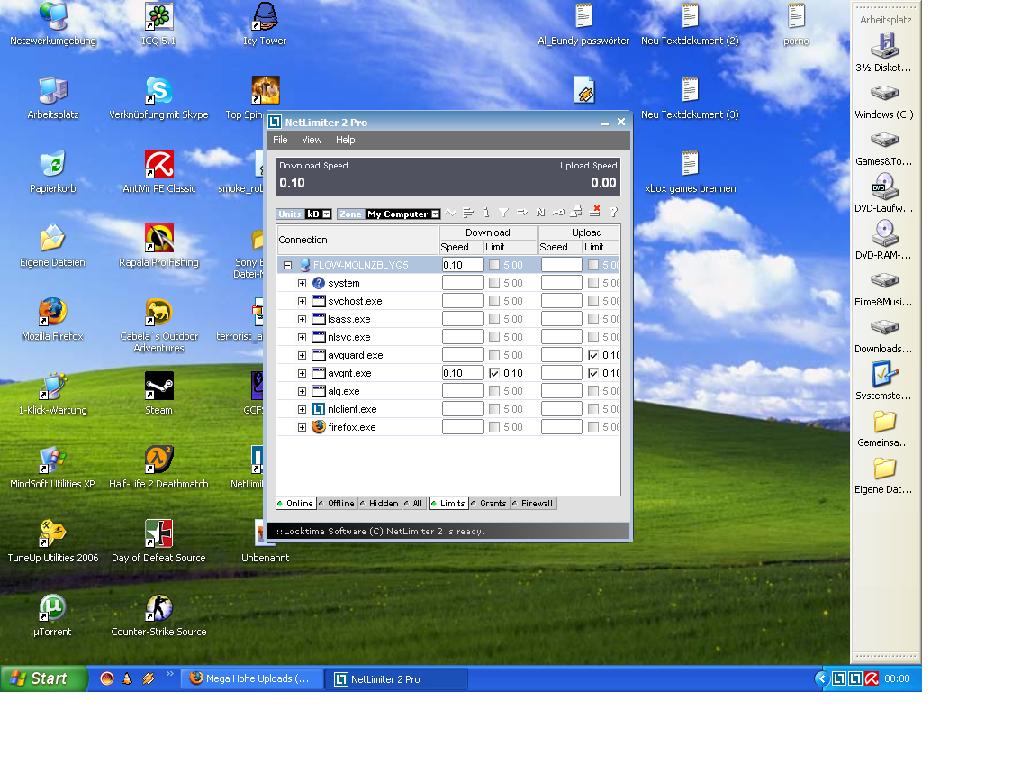Click the NetLimiter 2 Pro taskbar button
The height and width of the screenshot is (768, 1024).
point(397,679)
